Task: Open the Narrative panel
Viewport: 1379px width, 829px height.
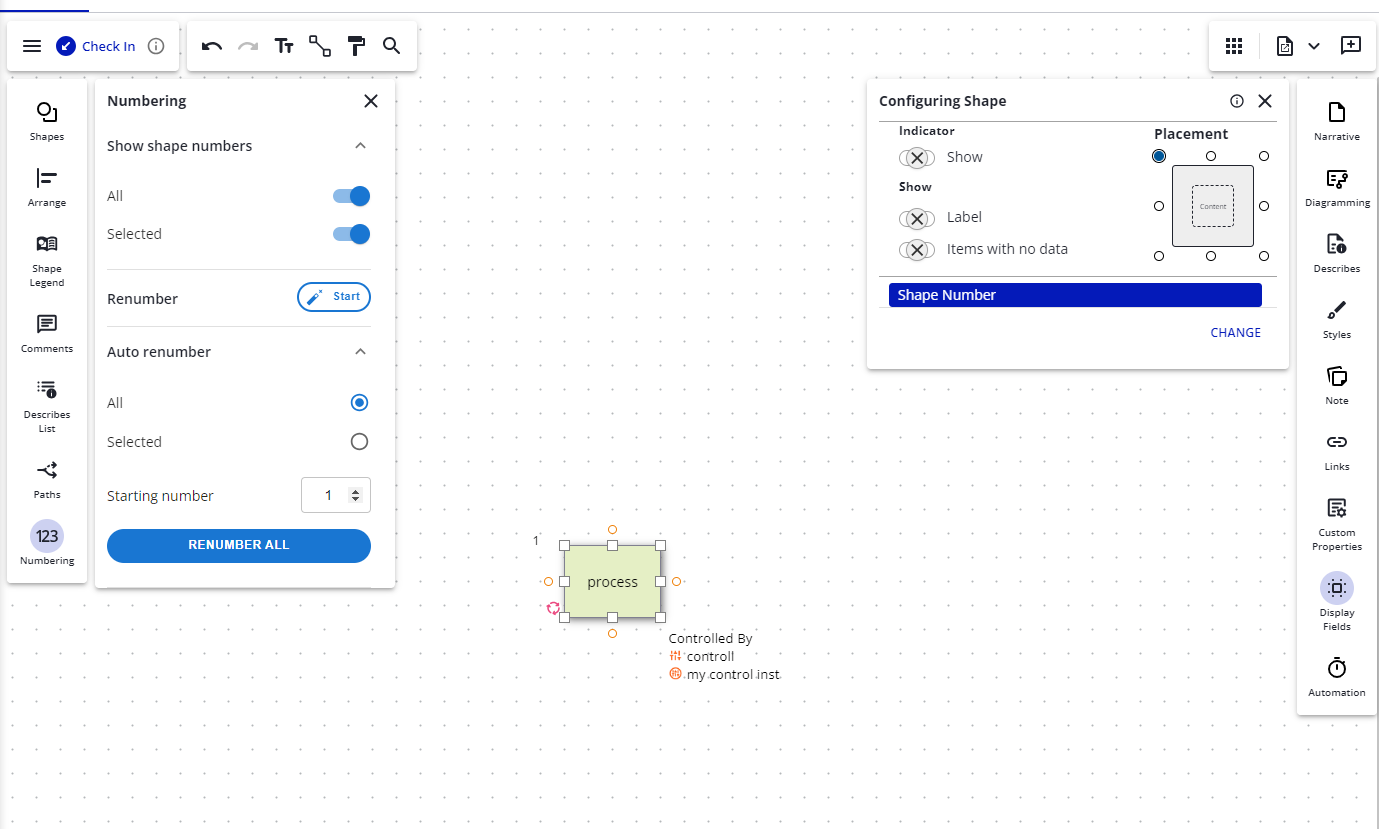Action: pyautogui.click(x=1336, y=113)
